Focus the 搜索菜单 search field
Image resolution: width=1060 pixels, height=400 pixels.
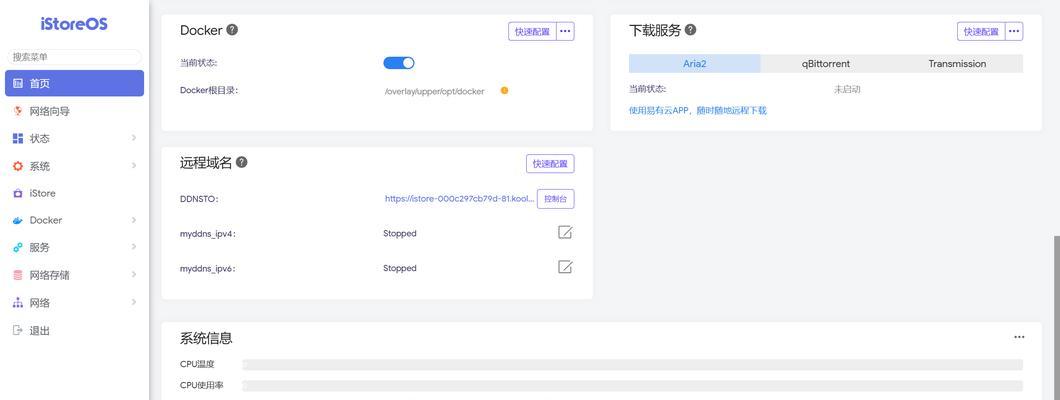coord(74,57)
